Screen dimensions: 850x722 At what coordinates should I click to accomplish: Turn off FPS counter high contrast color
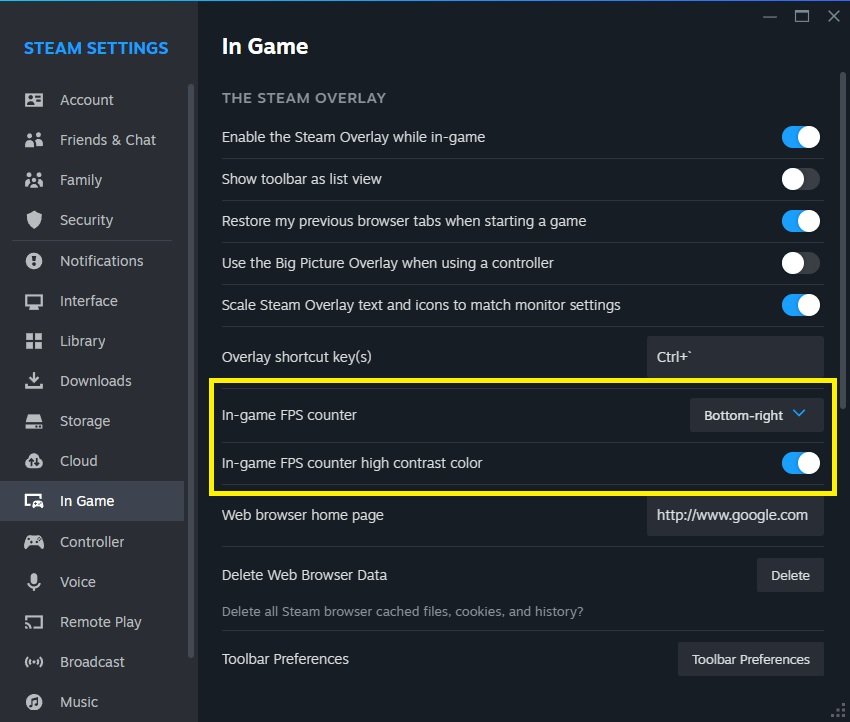coord(800,463)
